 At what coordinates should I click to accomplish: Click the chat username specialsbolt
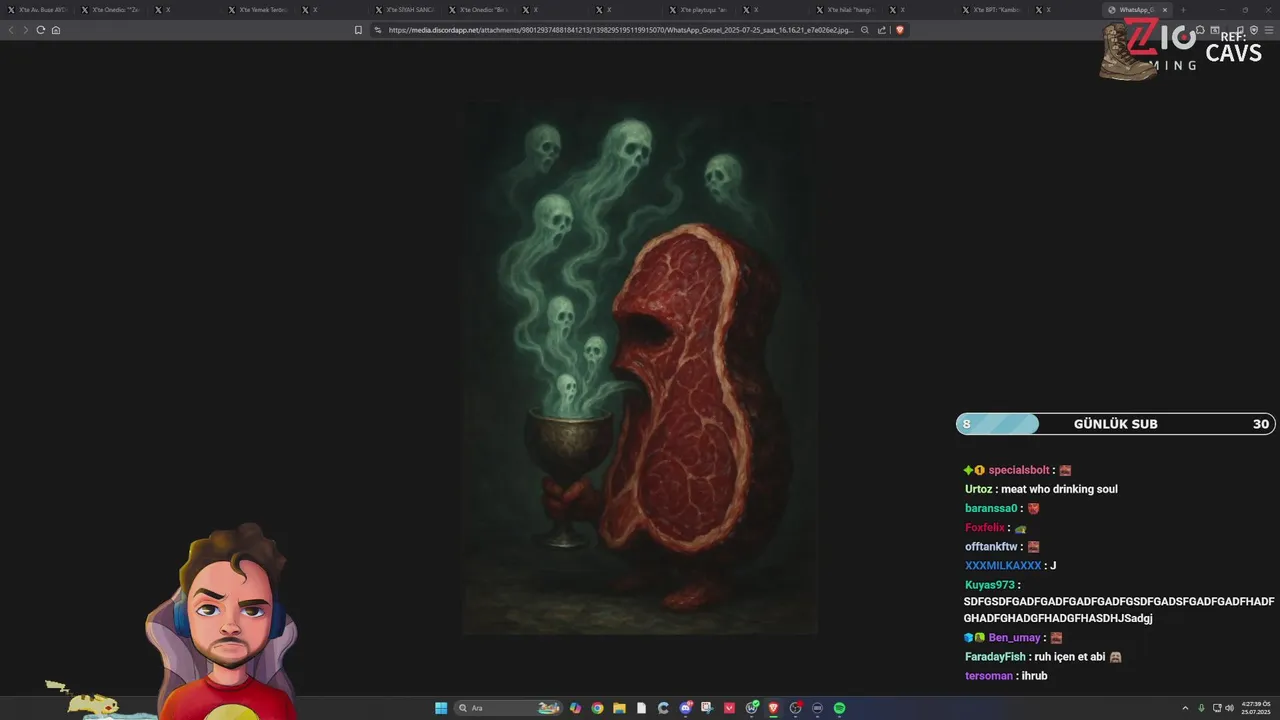[1019, 470]
